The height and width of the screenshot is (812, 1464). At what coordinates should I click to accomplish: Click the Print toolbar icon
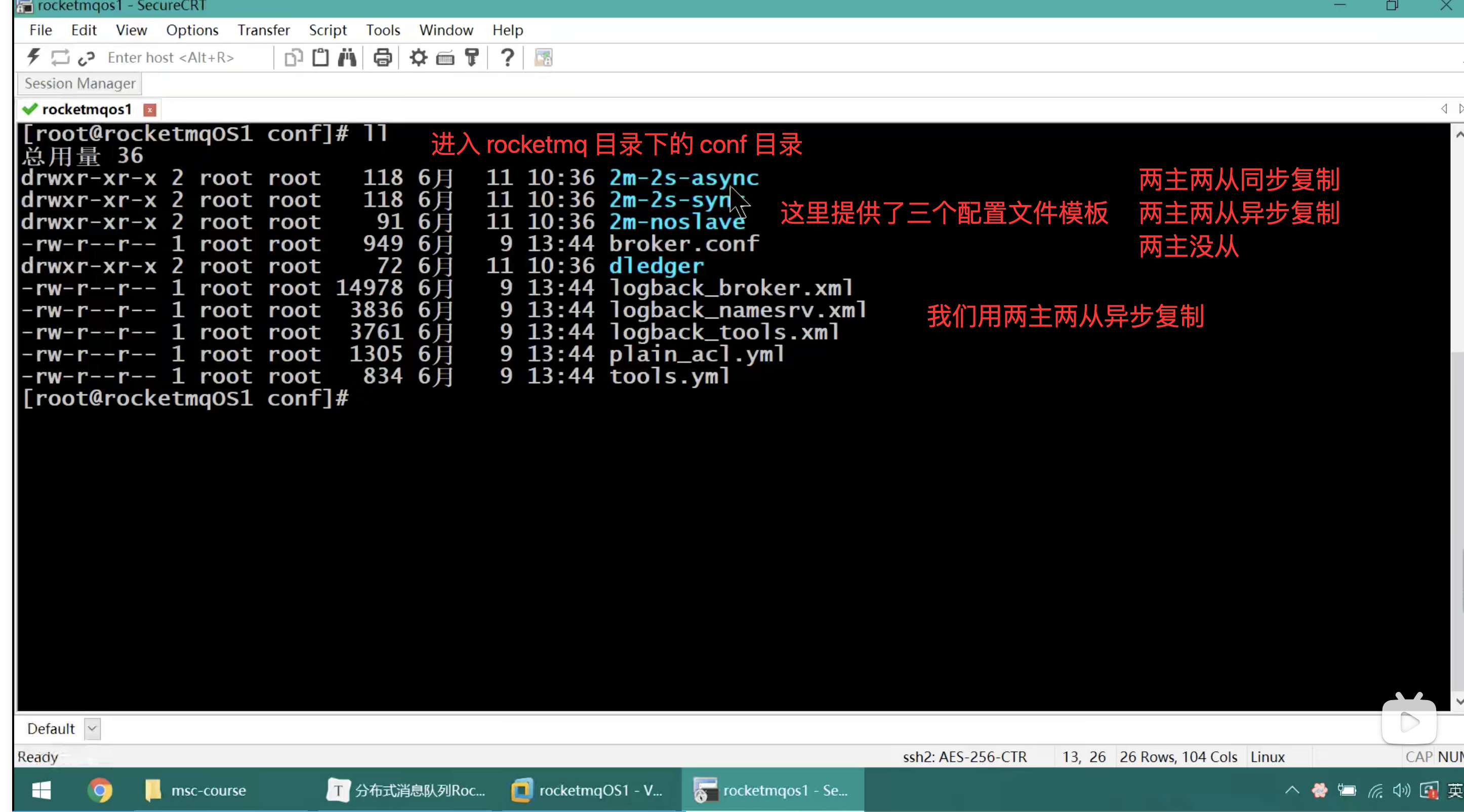point(383,57)
